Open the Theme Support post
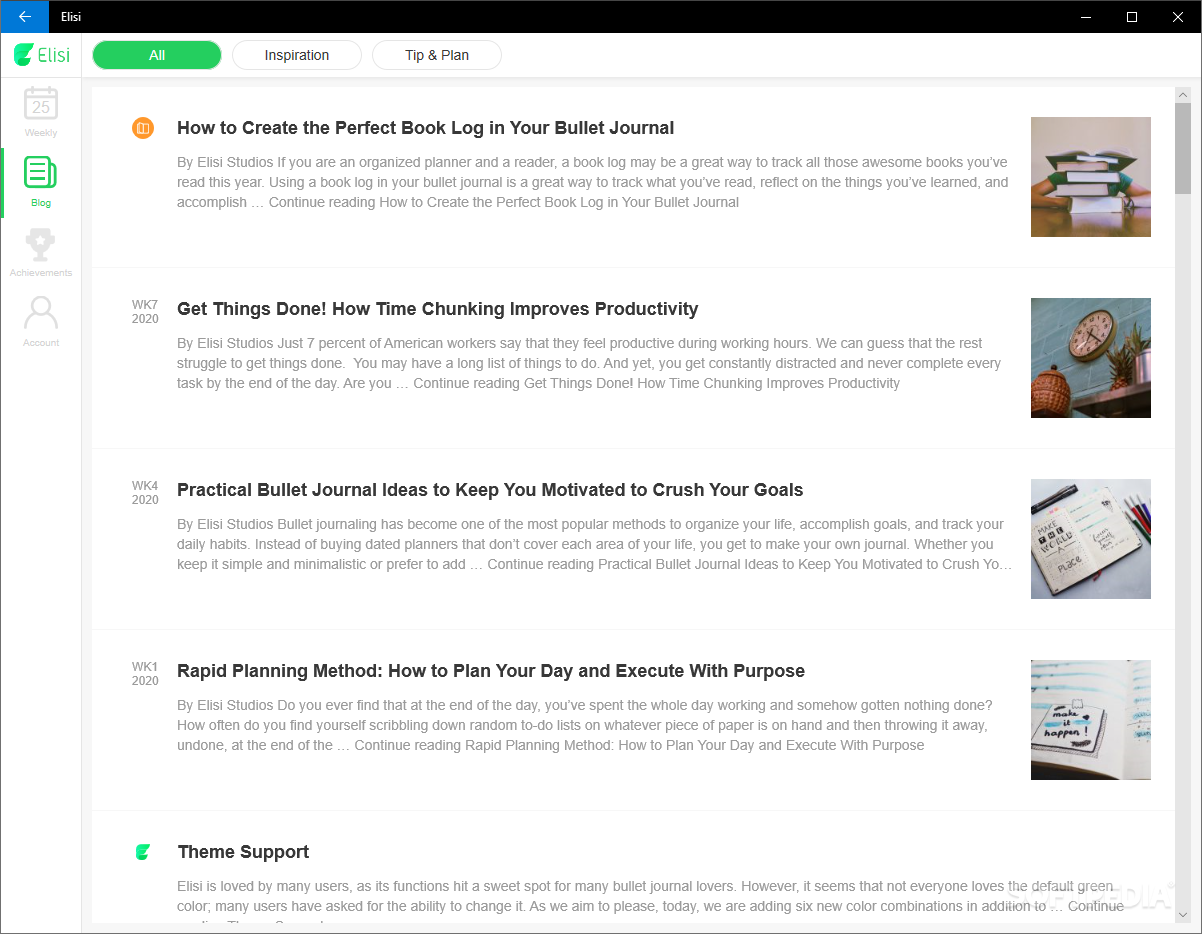 (x=243, y=852)
